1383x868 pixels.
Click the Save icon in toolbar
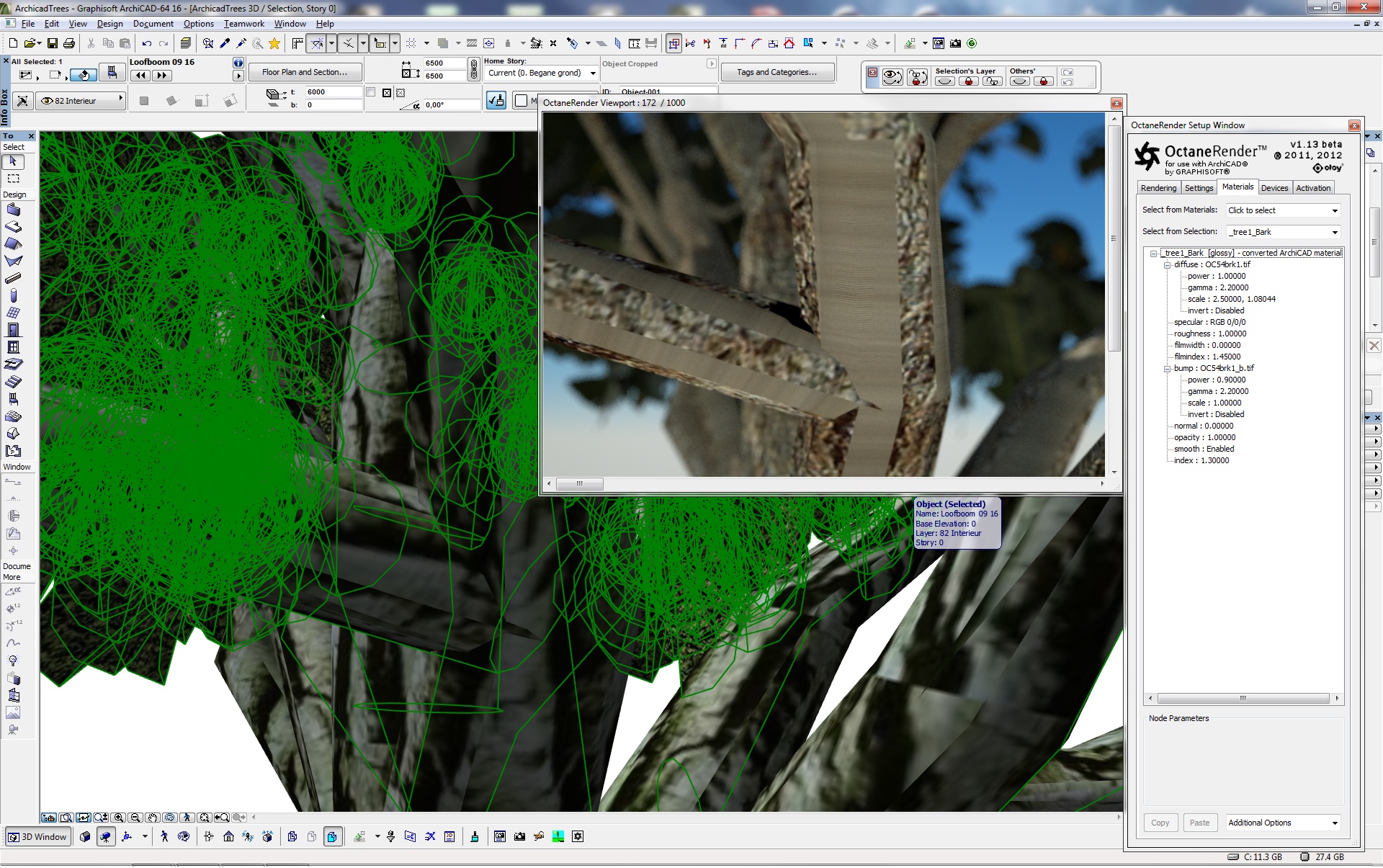[x=53, y=43]
